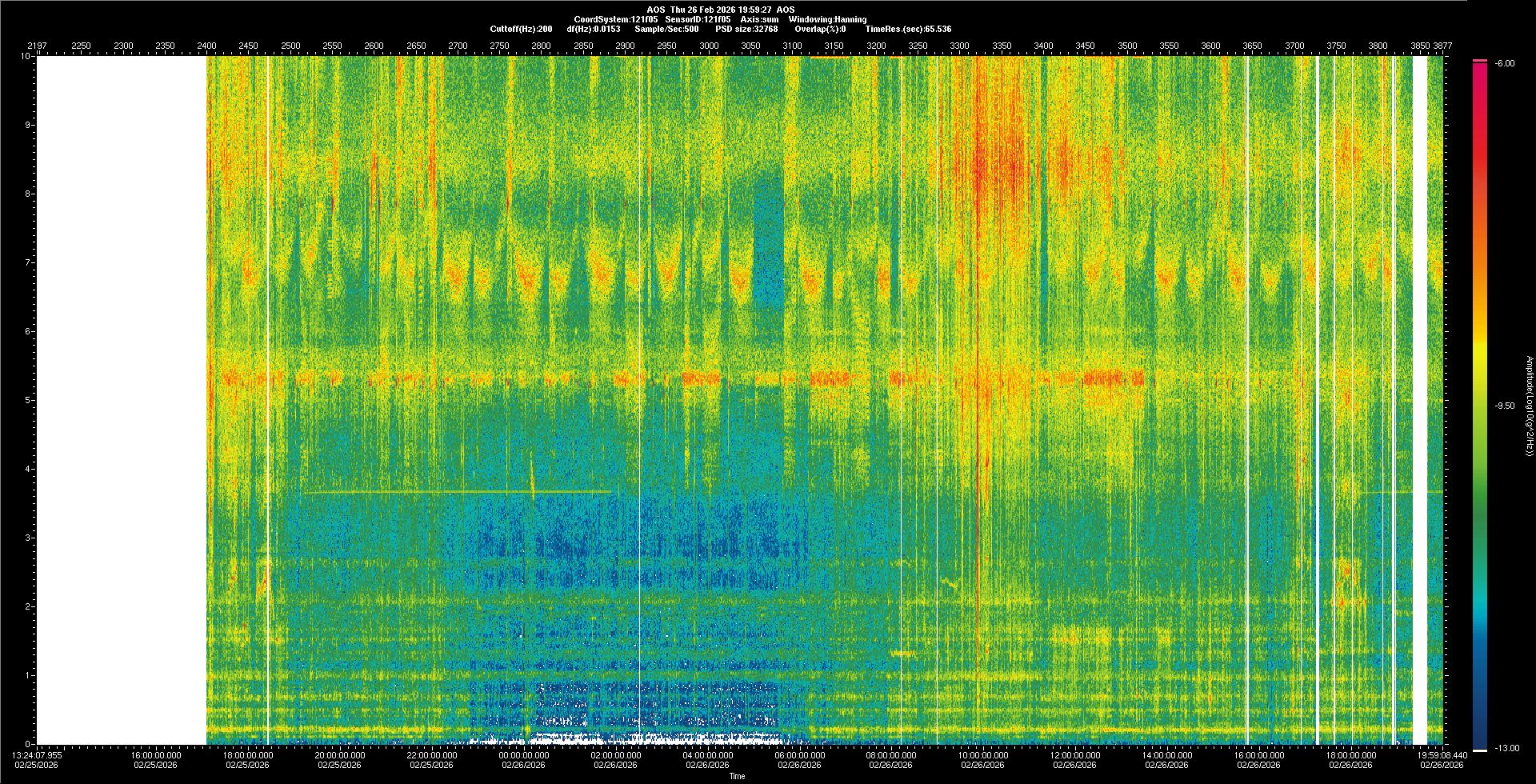Click the Time axis title at bottom
Viewport: 1536px width, 784px height.
737,776
